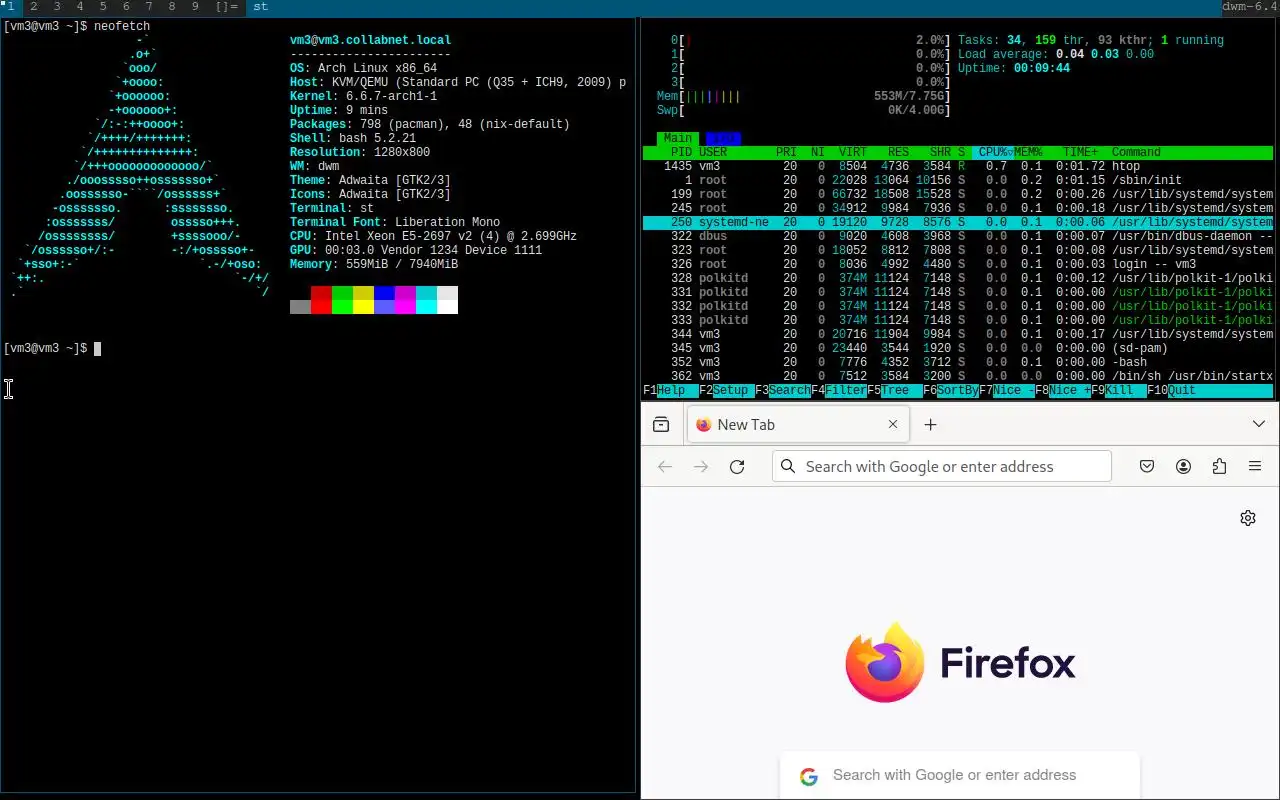Image resolution: width=1280 pixels, height=800 pixels.
Task: Click the magnifier icon in address bar
Action: [x=788, y=467]
